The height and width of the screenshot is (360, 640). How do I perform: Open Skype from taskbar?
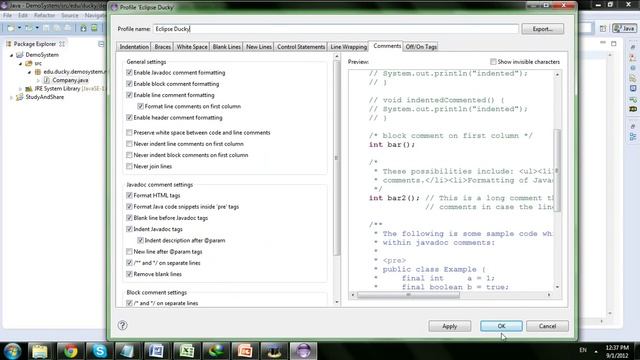pos(100,351)
